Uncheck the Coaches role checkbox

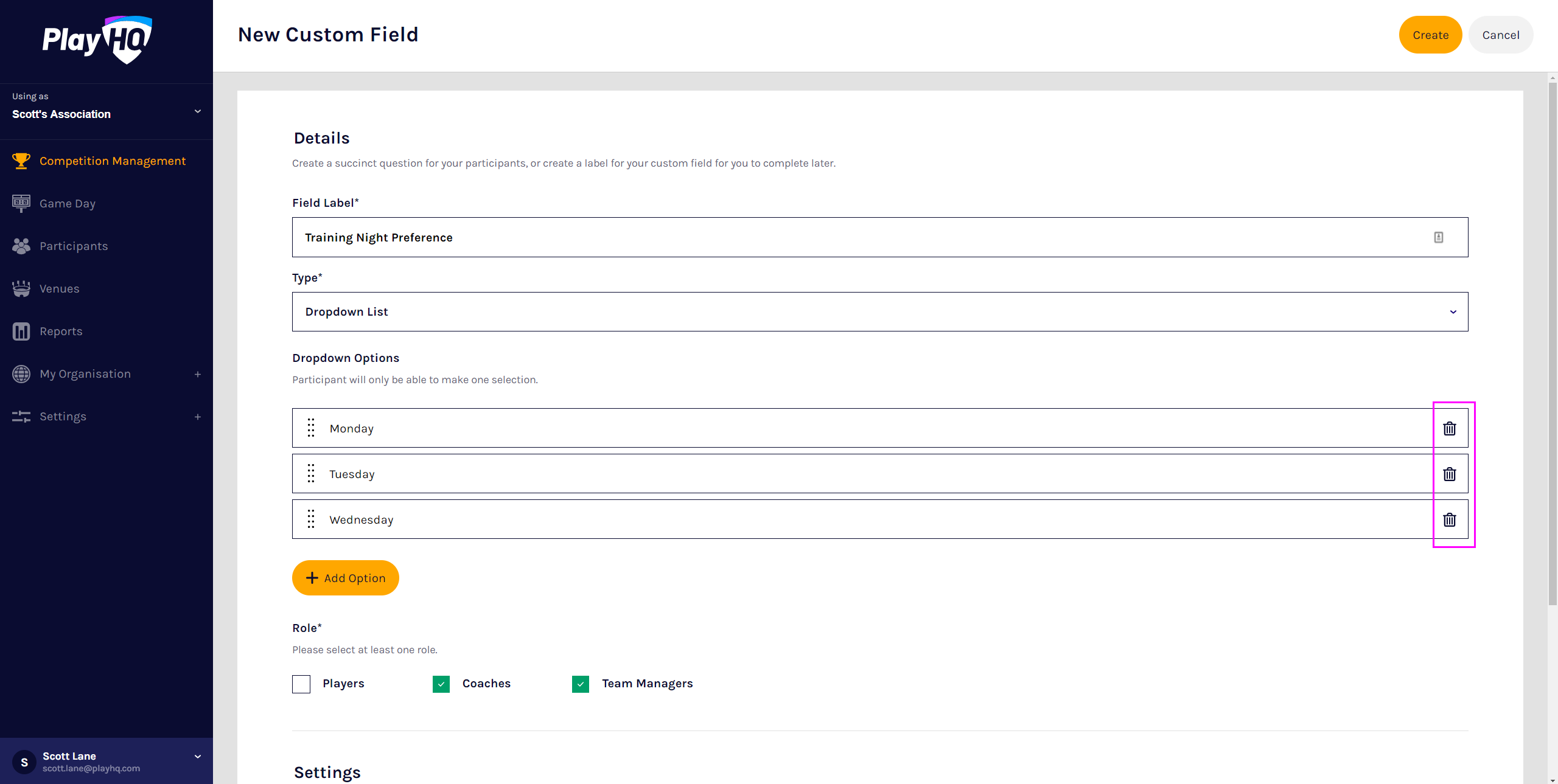[x=441, y=684]
